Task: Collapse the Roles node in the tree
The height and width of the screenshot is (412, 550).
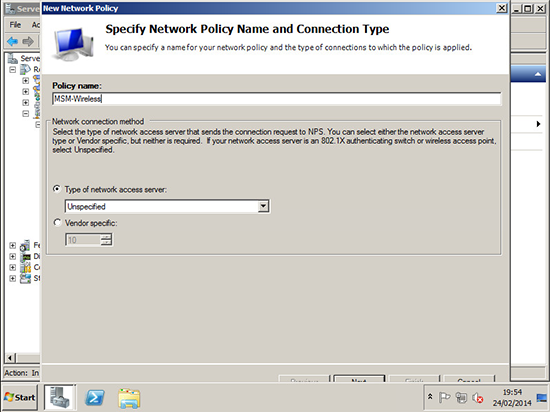Action: (13, 70)
